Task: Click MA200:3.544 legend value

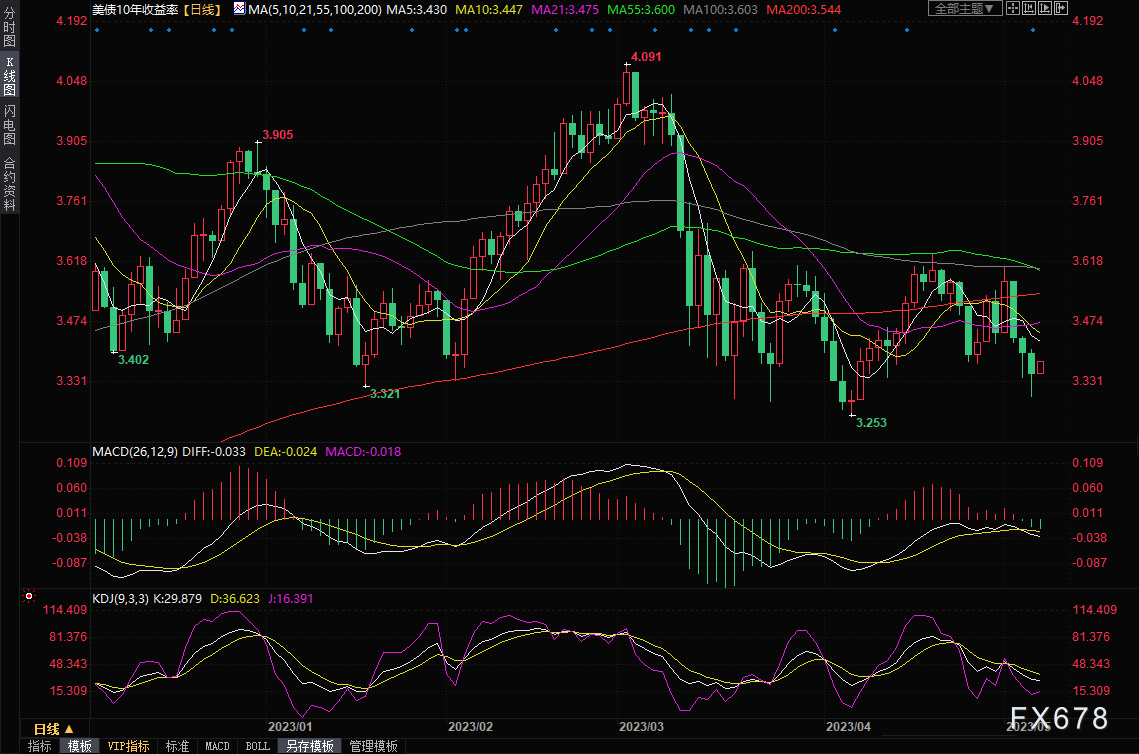Action: tap(803, 9)
